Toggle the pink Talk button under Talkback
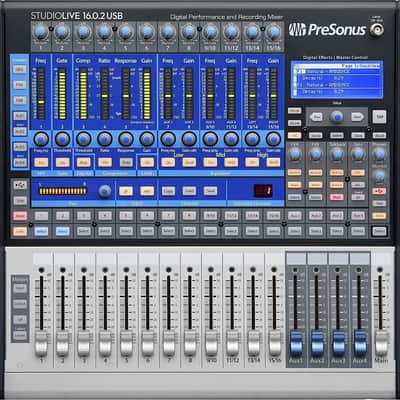The height and width of the screenshot is (400, 400). 337,197
